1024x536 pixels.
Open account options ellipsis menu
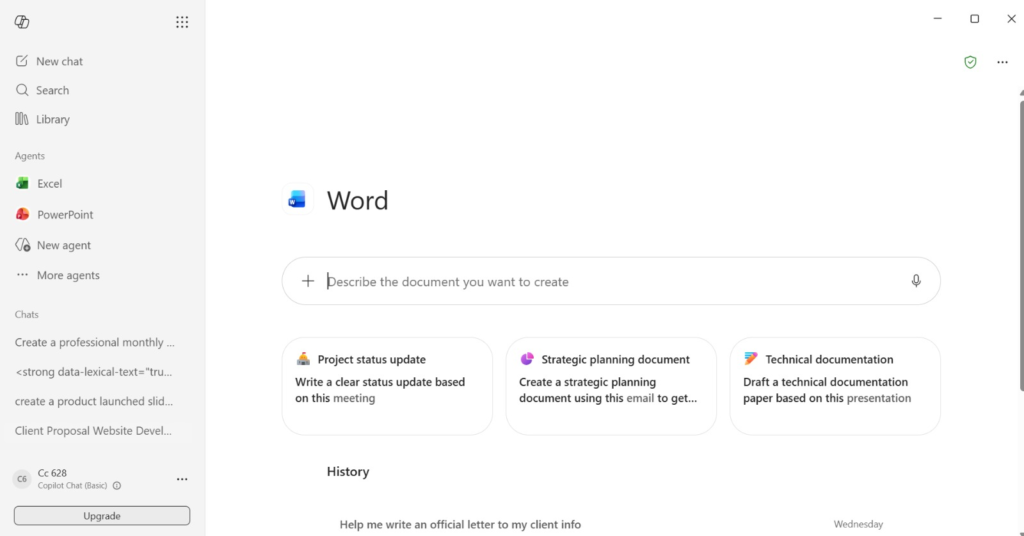182,479
